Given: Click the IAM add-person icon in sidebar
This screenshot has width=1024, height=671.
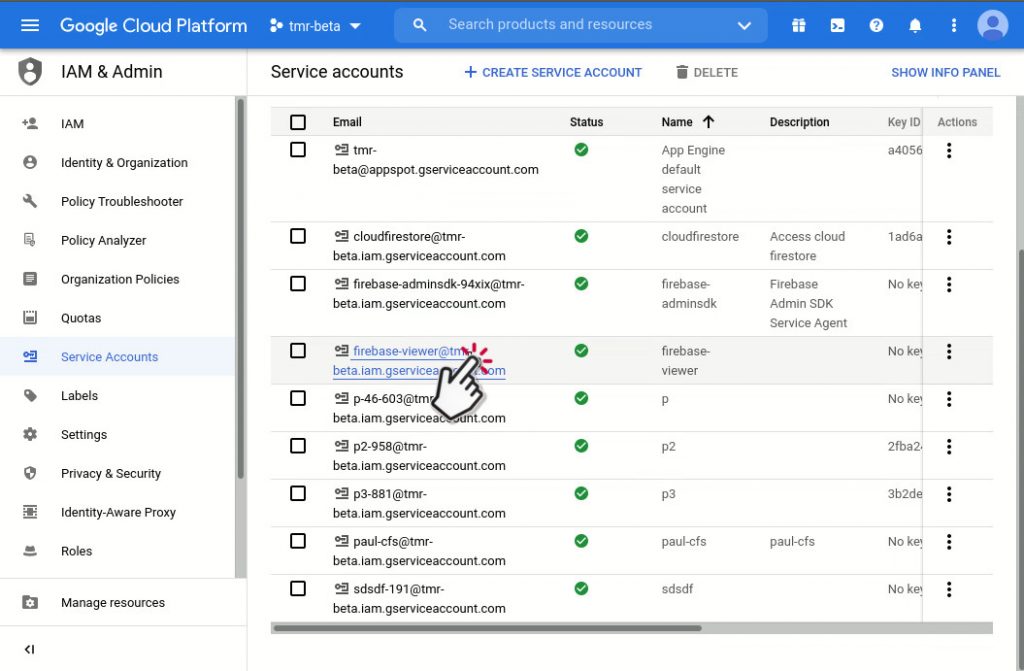Looking at the screenshot, I should [x=30, y=123].
